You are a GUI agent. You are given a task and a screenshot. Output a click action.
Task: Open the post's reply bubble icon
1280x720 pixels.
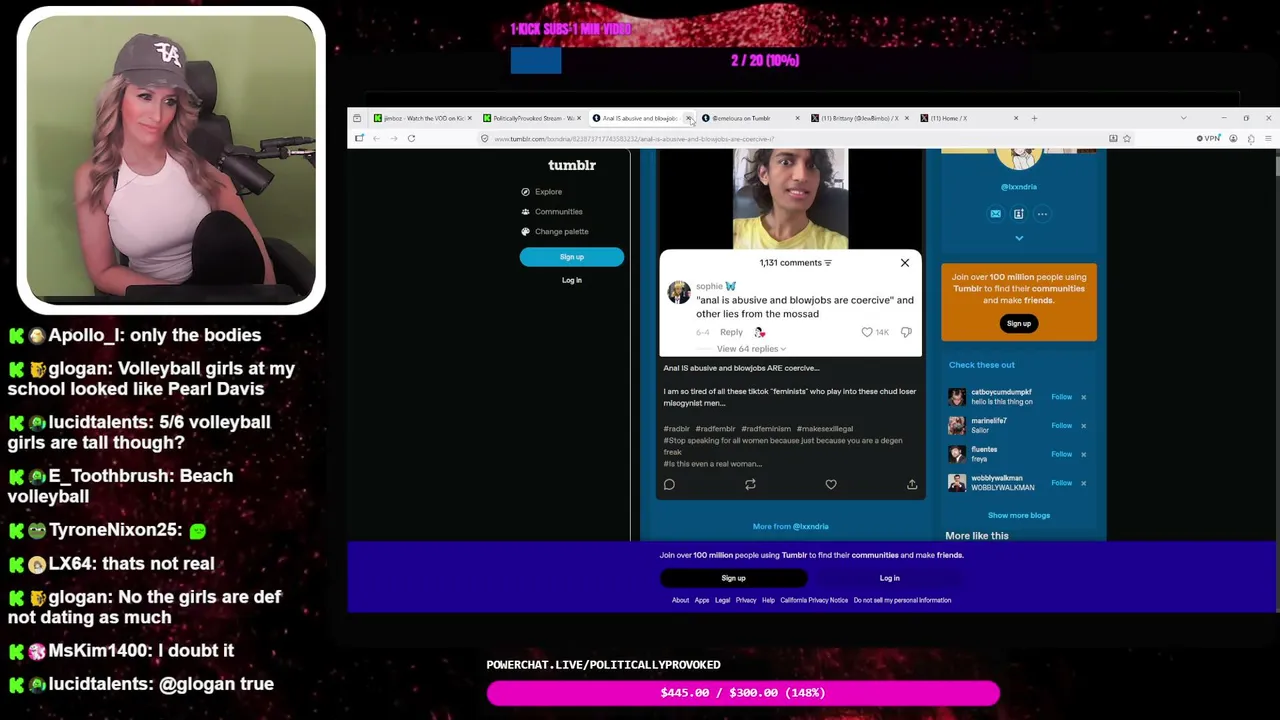click(669, 485)
